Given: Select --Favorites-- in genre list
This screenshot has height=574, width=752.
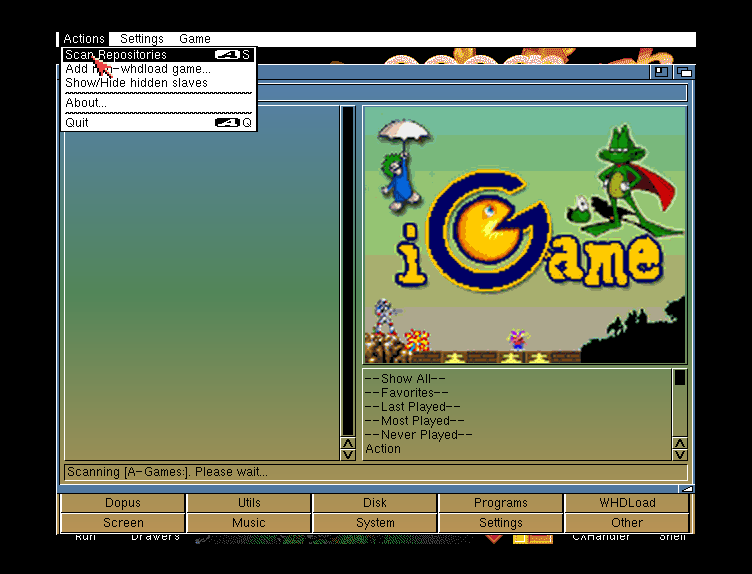Looking at the screenshot, I should 517,393.
